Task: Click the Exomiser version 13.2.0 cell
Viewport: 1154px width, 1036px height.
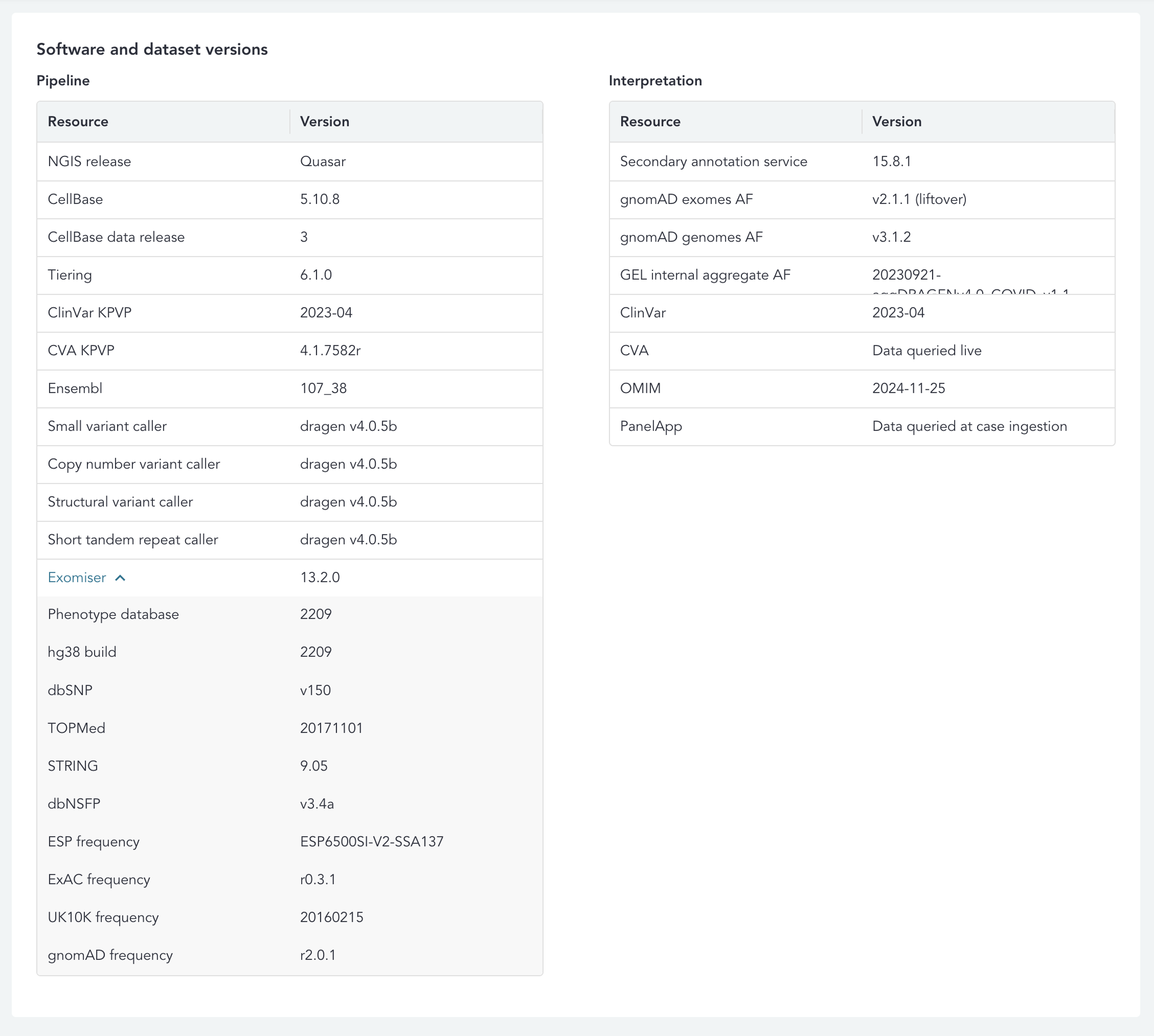Action: coord(320,578)
